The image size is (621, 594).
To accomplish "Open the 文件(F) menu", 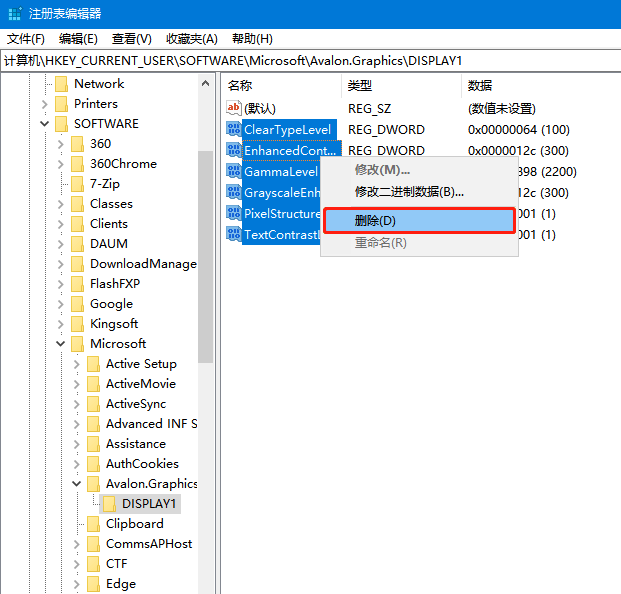I will pyautogui.click(x=26, y=39).
